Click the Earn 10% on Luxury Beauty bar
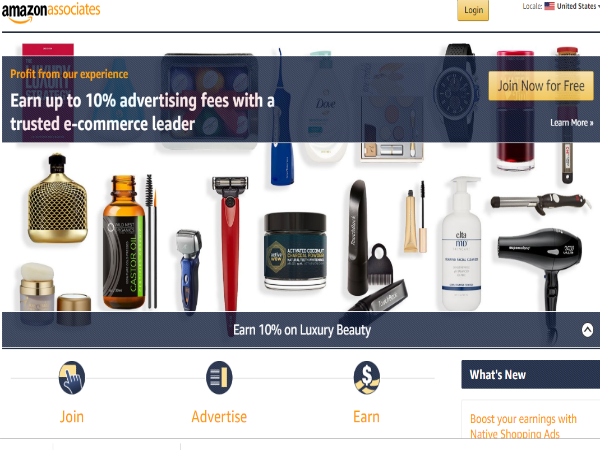Screen dimensions: 600x450 (300, 330)
